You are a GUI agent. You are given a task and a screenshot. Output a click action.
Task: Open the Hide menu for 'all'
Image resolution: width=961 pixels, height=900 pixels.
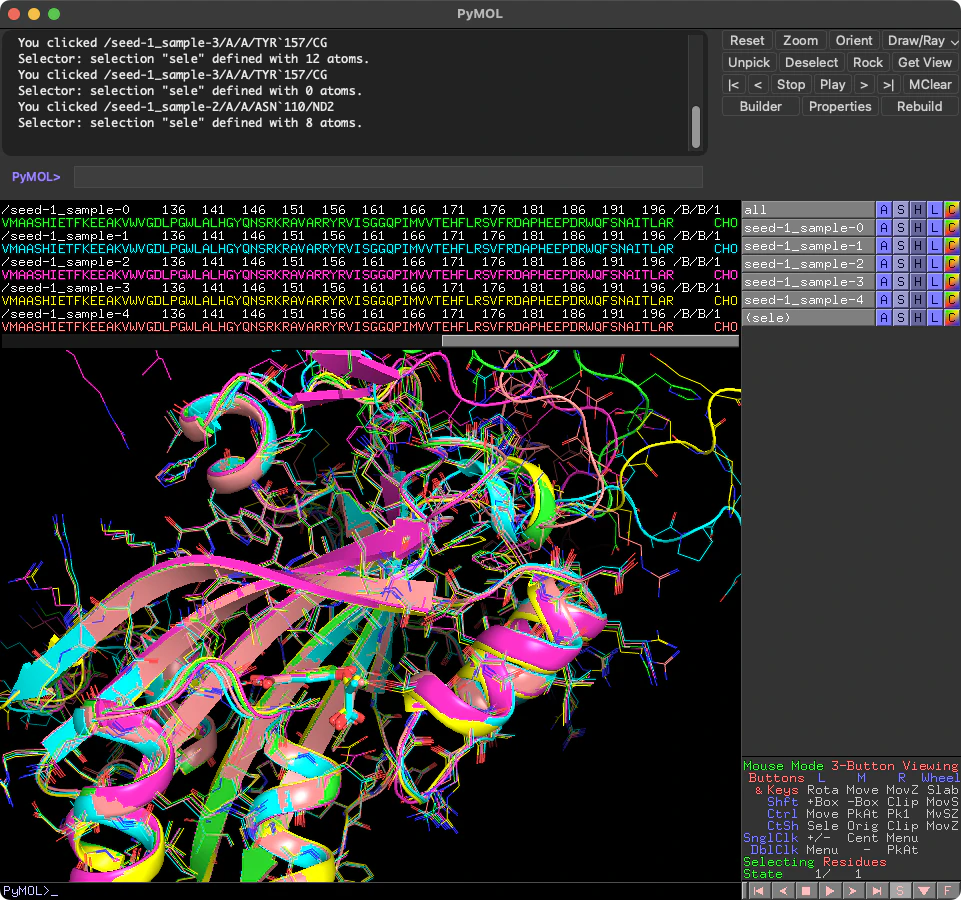coord(917,210)
